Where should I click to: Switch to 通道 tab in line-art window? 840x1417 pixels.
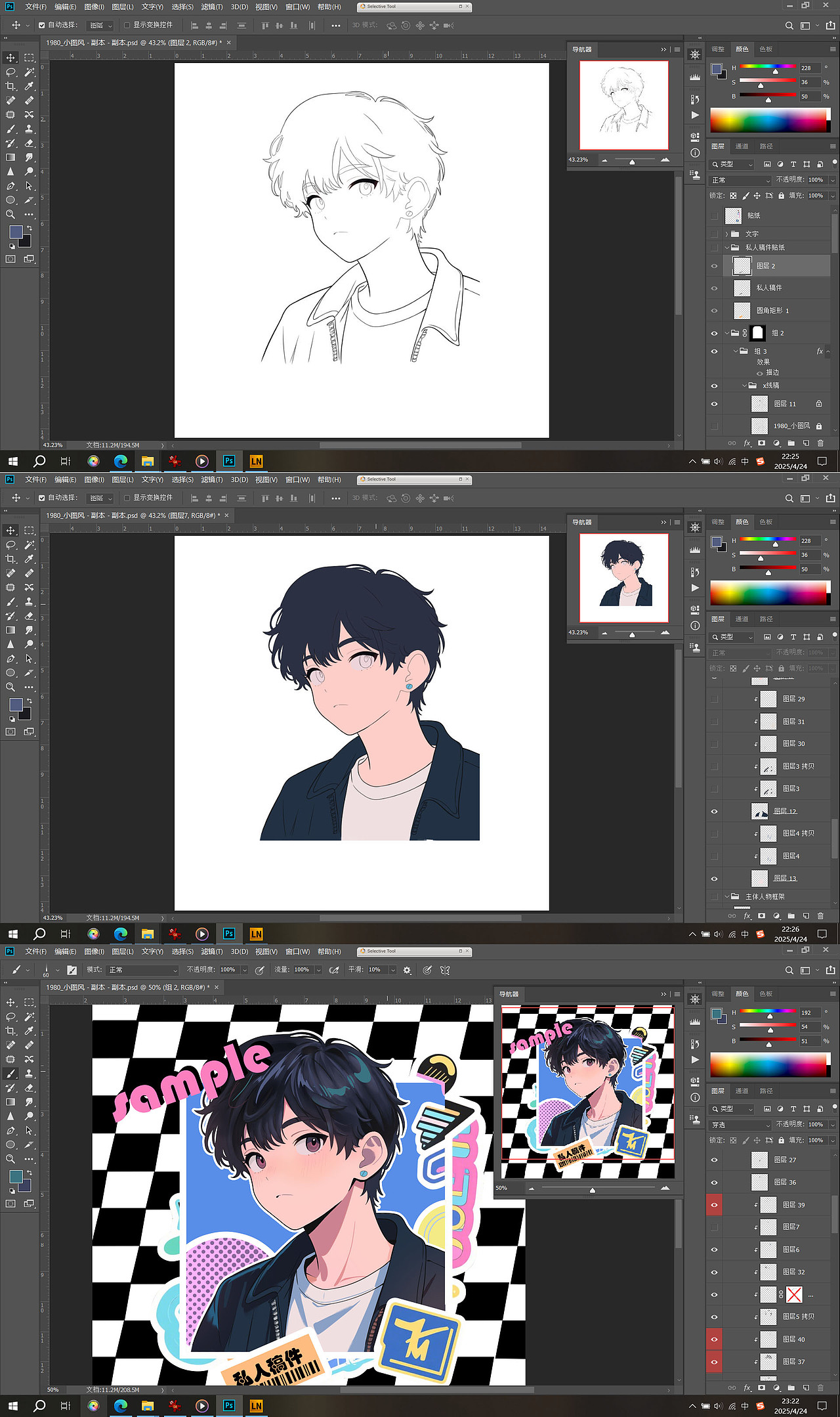pyautogui.click(x=742, y=146)
